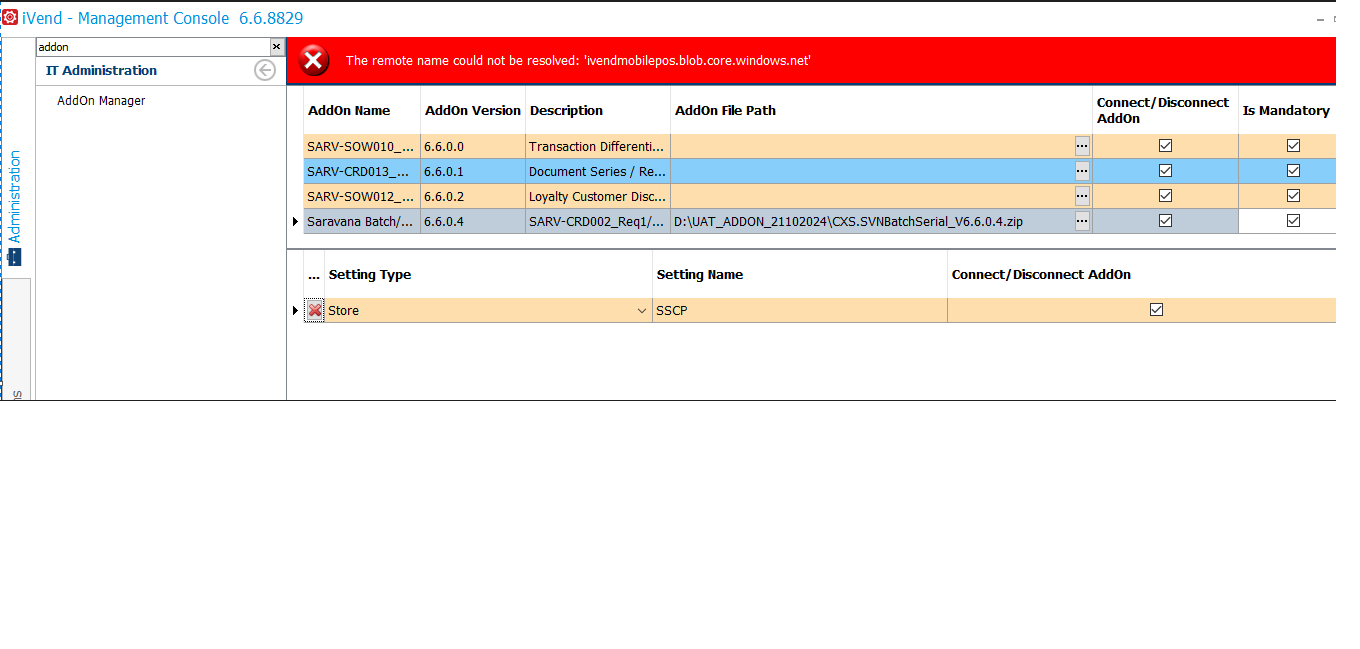Click row selector arrow for Saravana Batch

coord(295,221)
